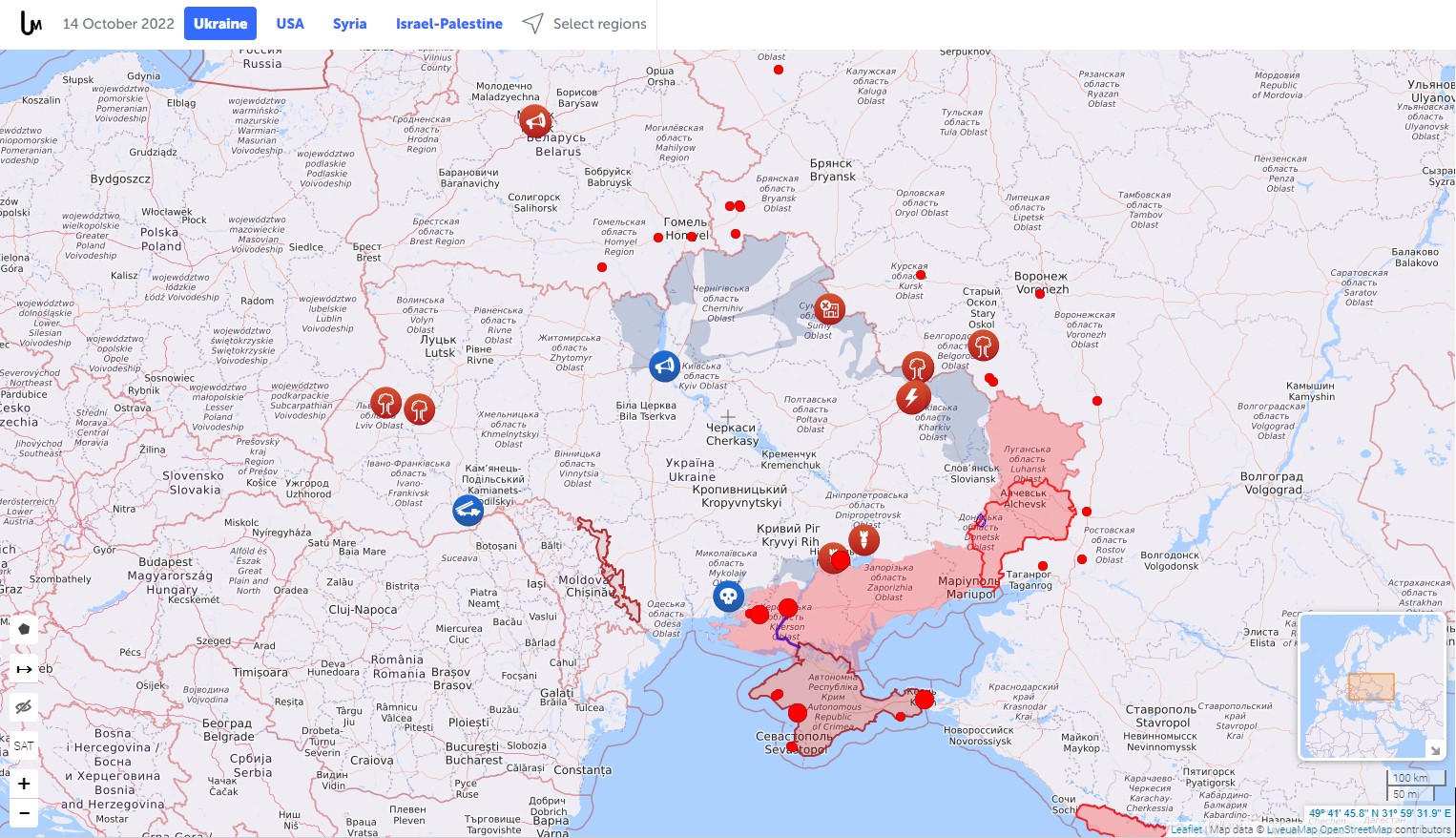Click the orange viewport rectangle in the minimap

point(1371,687)
